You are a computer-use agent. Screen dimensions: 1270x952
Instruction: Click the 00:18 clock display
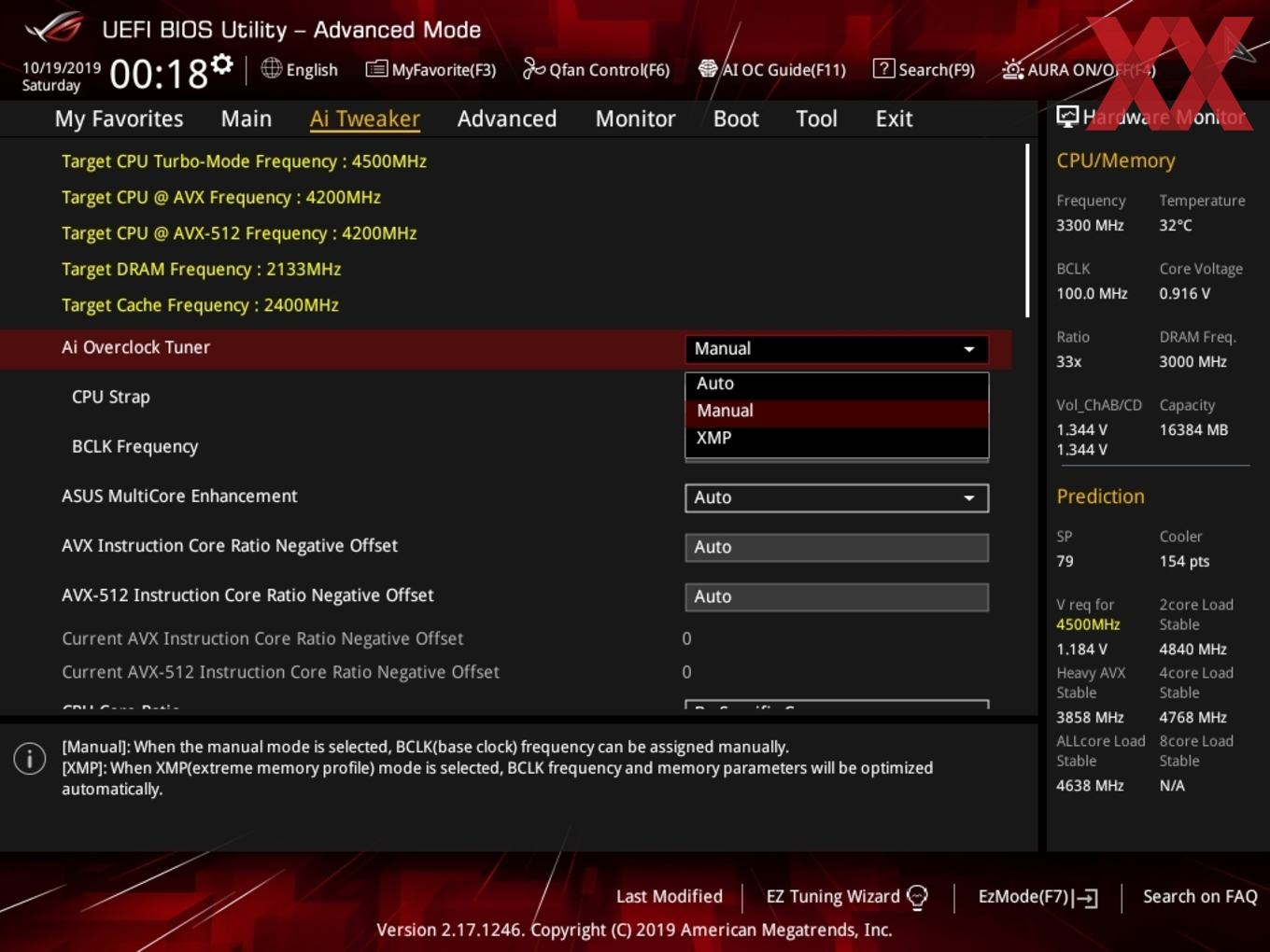[159, 73]
